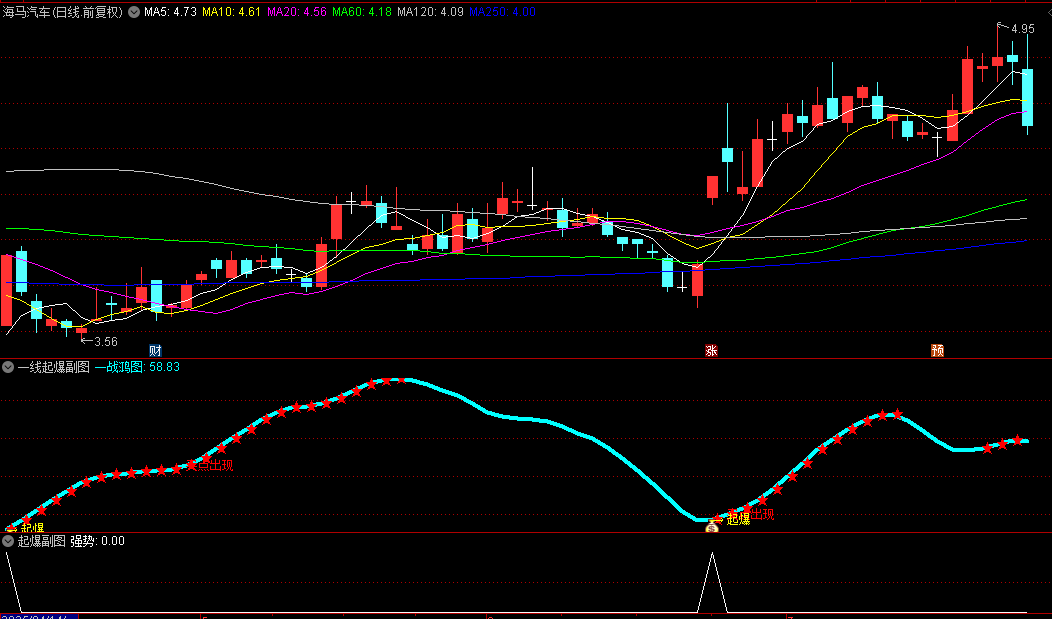The image size is (1052, 619).
Task: Select the 战鸿图 value label
Action: 137,367
